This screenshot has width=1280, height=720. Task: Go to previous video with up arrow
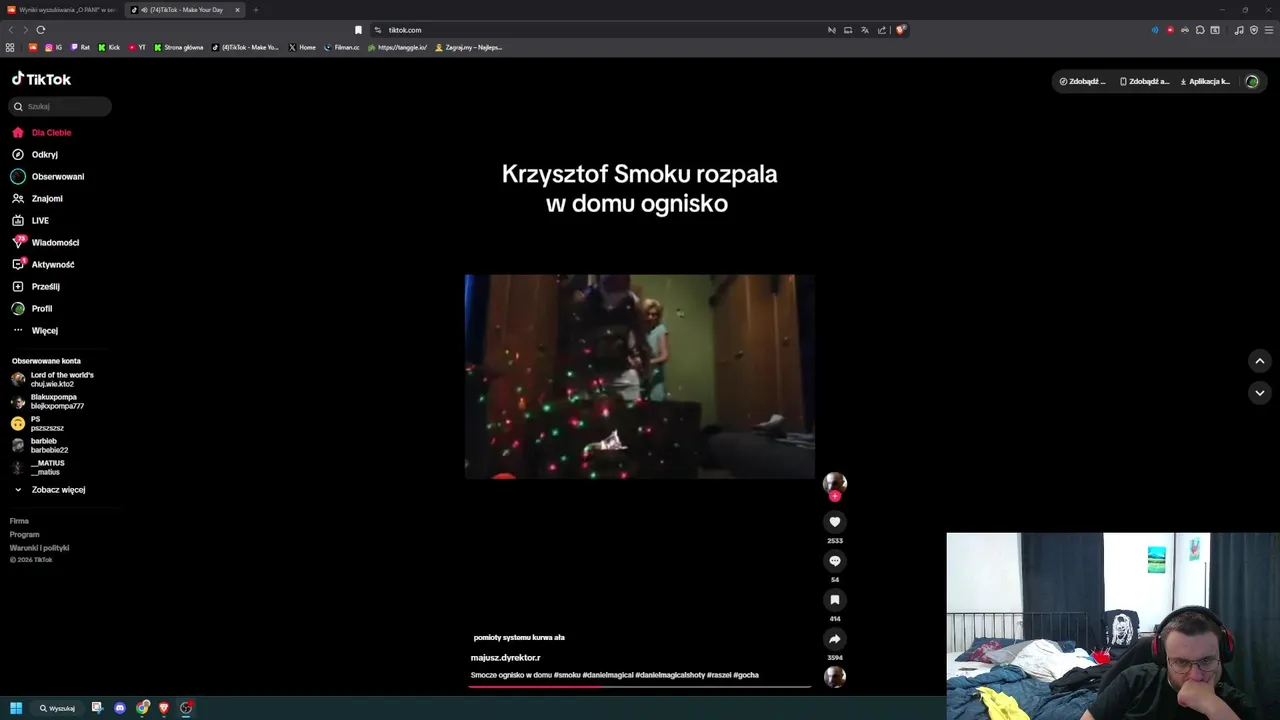coord(1259,361)
